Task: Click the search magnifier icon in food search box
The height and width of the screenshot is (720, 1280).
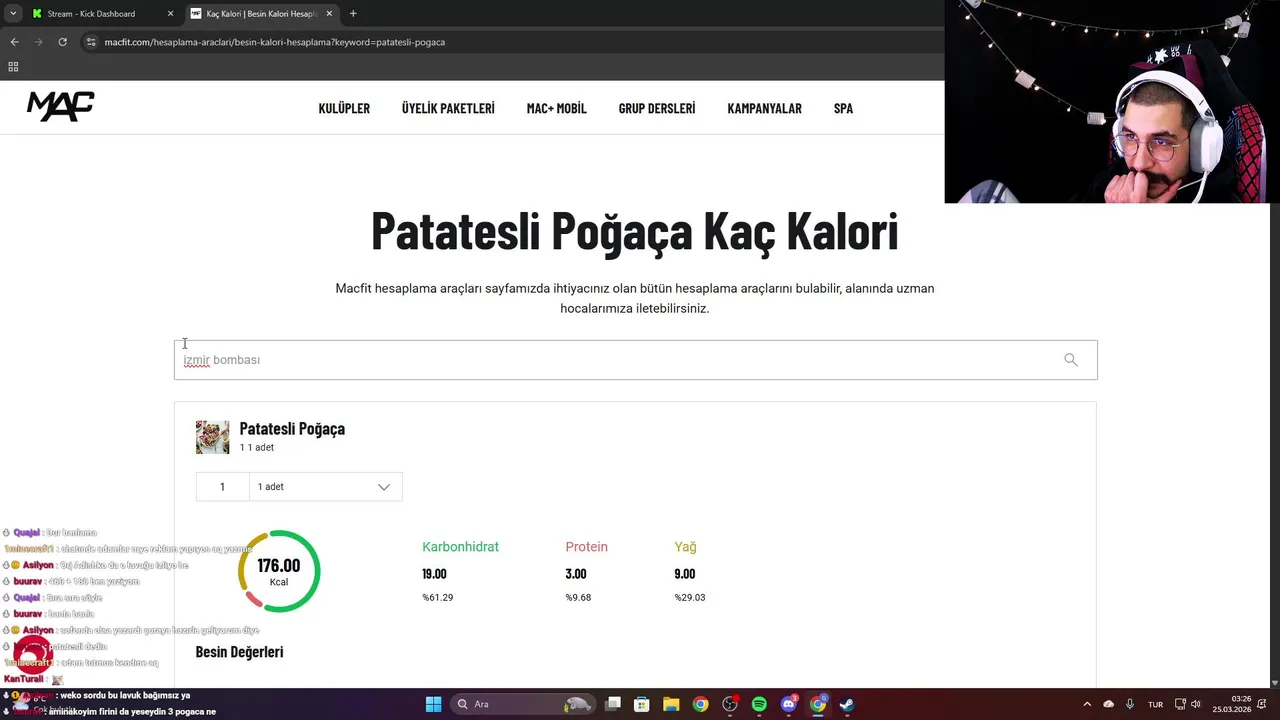Action: coord(1071,360)
